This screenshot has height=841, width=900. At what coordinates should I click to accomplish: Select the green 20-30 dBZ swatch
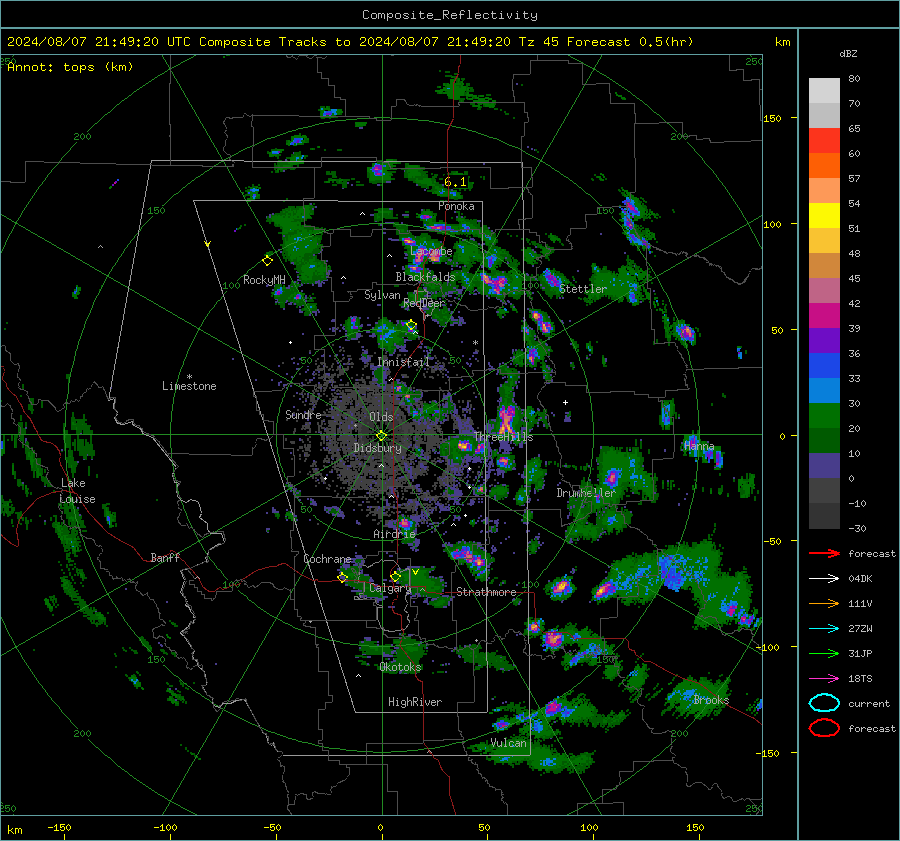824,416
